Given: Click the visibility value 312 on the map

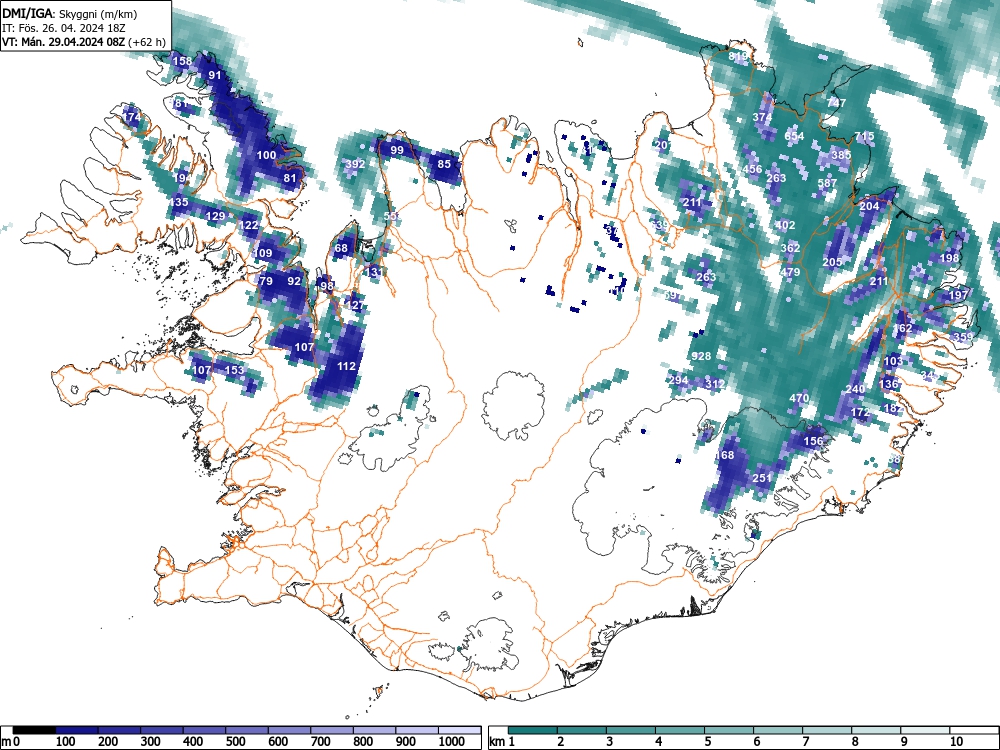Looking at the screenshot, I should [x=715, y=384].
